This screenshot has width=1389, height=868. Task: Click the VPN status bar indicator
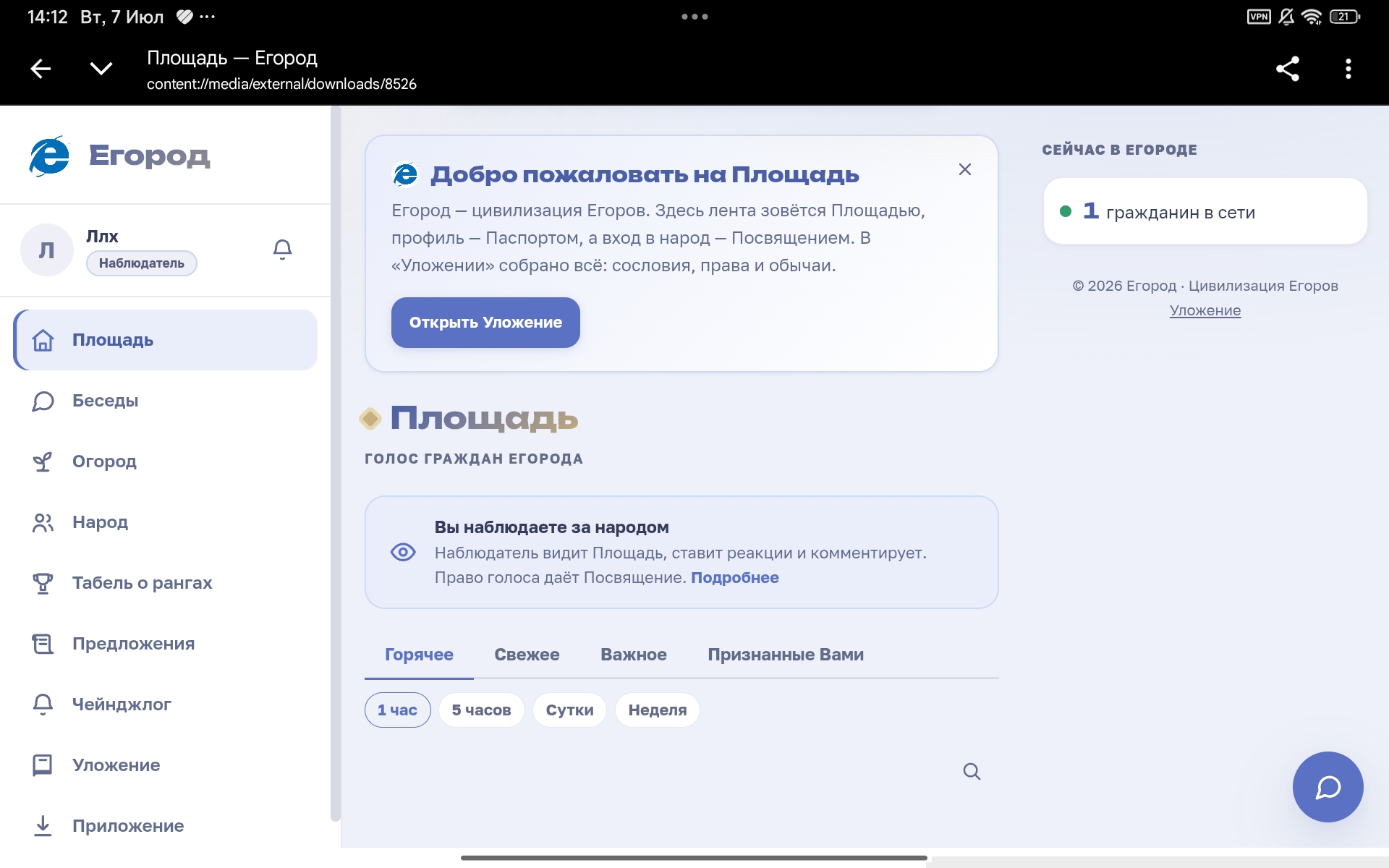(1259, 17)
